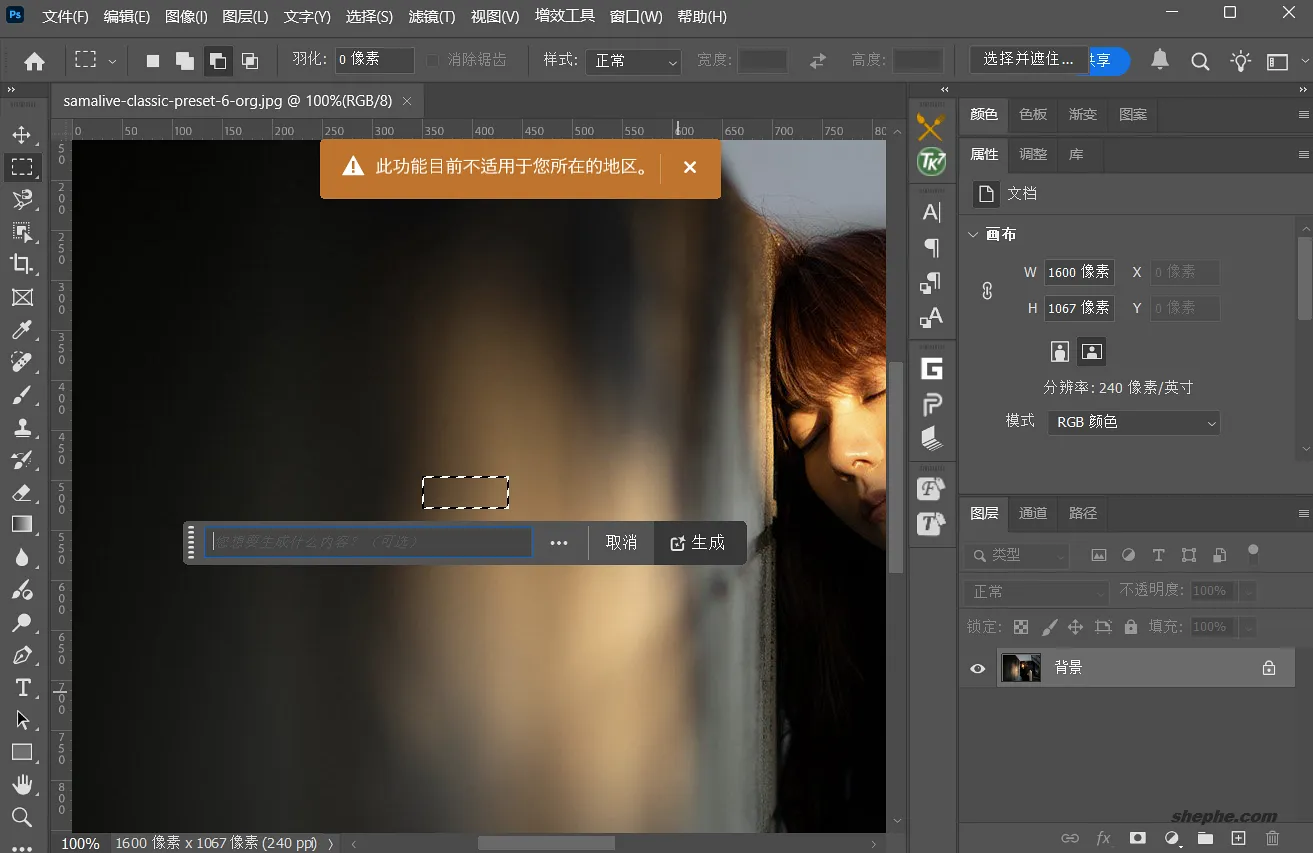Select the Crop tool
Viewport: 1313px width, 853px height.
click(22, 264)
